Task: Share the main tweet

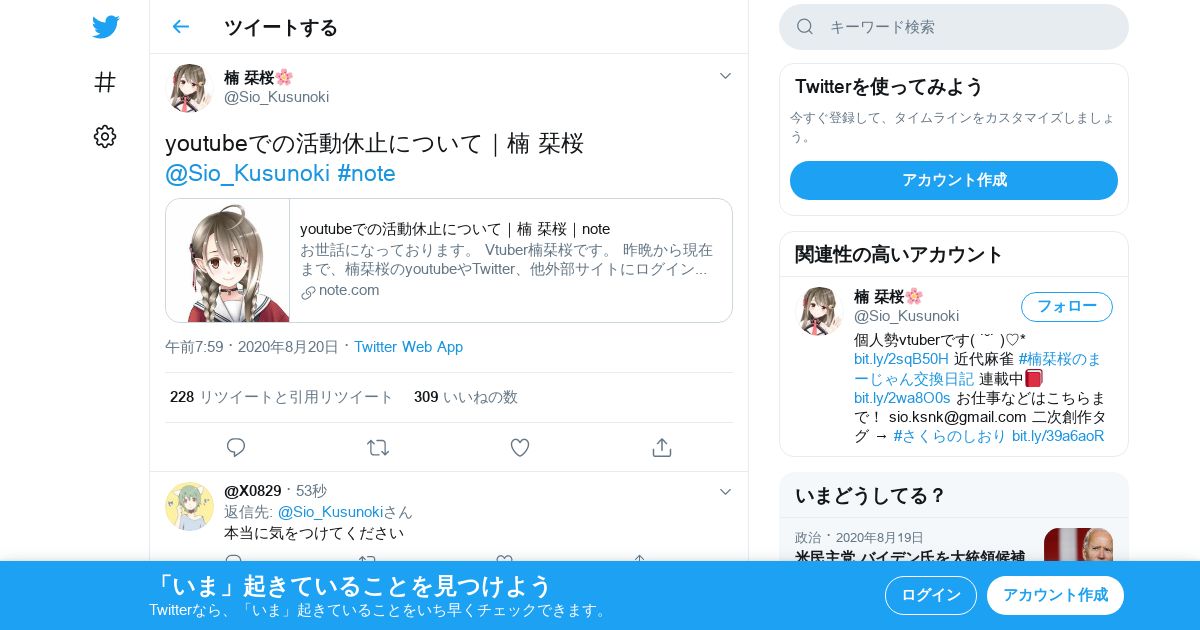Action: pyautogui.click(x=662, y=448)
